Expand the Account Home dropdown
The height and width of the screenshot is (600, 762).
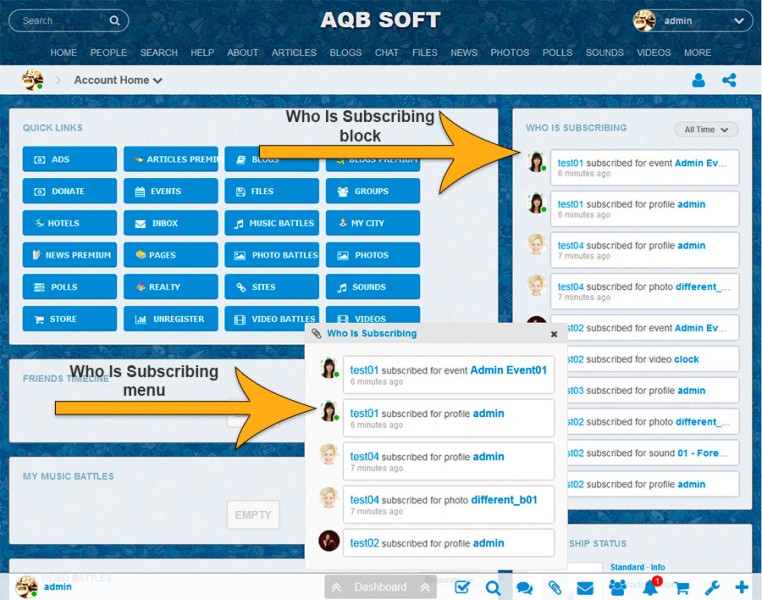tap(118, 80)
